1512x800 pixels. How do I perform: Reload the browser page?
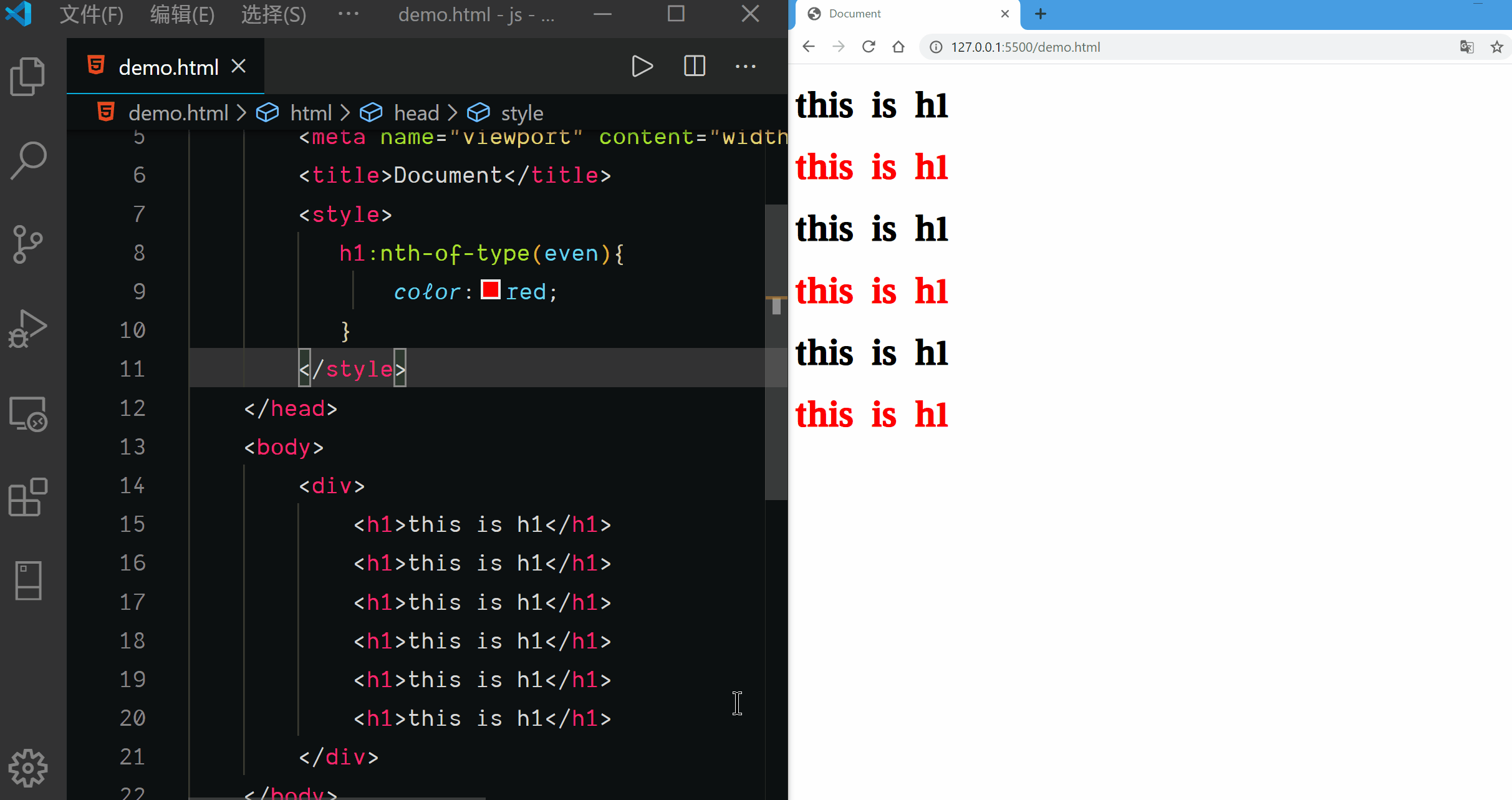pyautogui.click(x=869, y=47)
